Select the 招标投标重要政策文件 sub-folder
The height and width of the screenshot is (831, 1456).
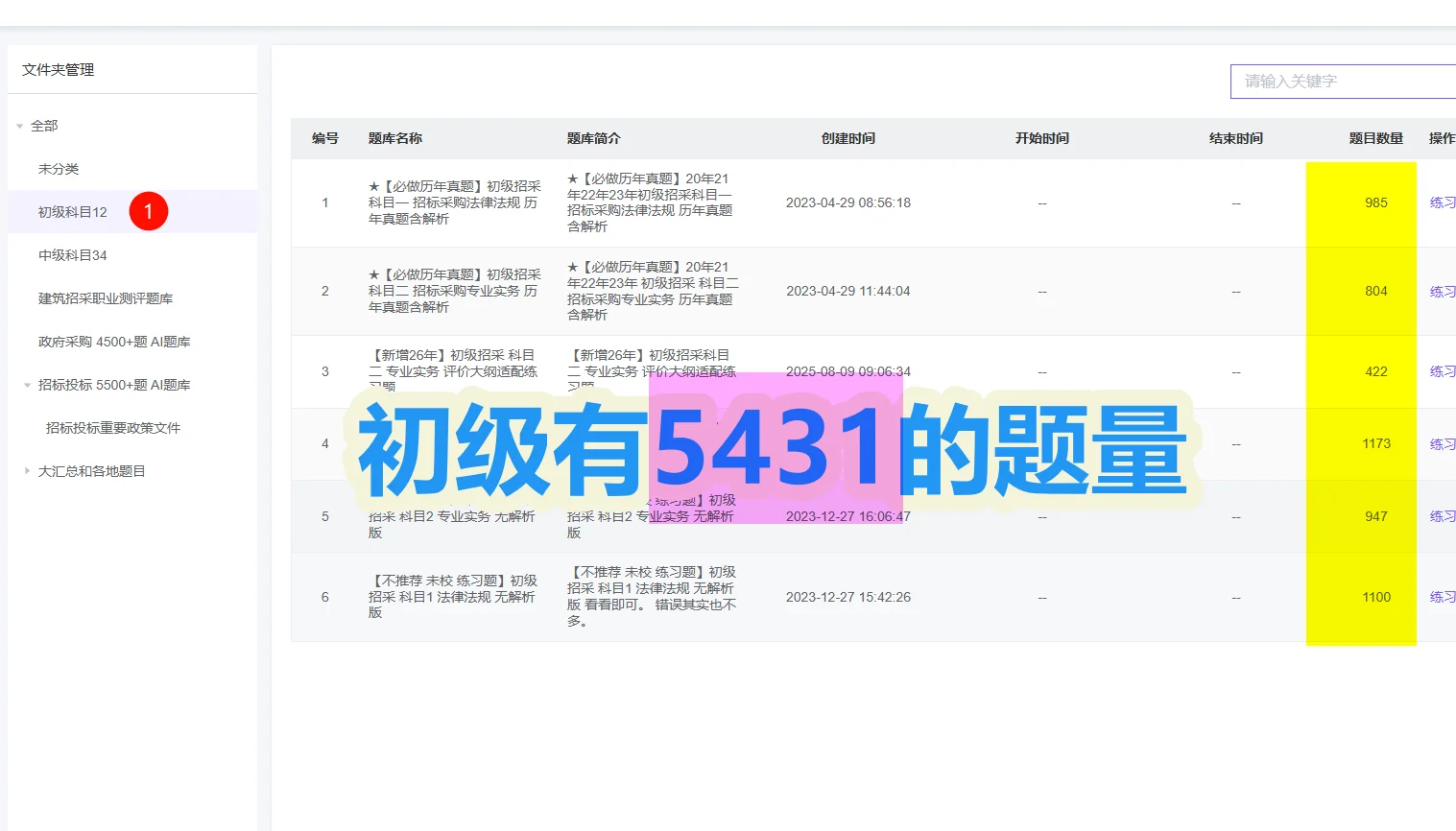[x=112, y=427]
